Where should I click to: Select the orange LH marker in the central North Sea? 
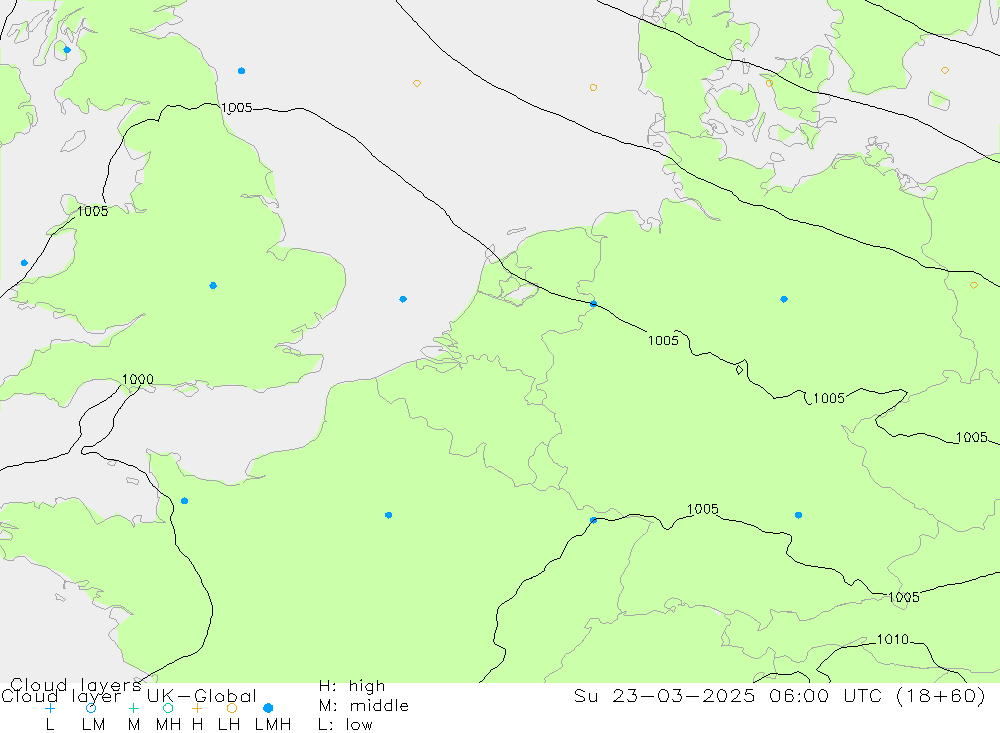tap(416, 84)
